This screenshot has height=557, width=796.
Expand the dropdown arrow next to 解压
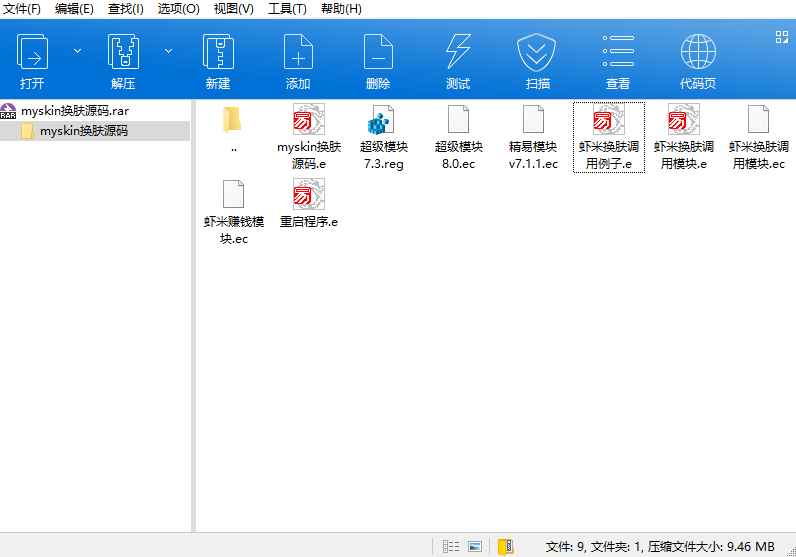[168, 51]
